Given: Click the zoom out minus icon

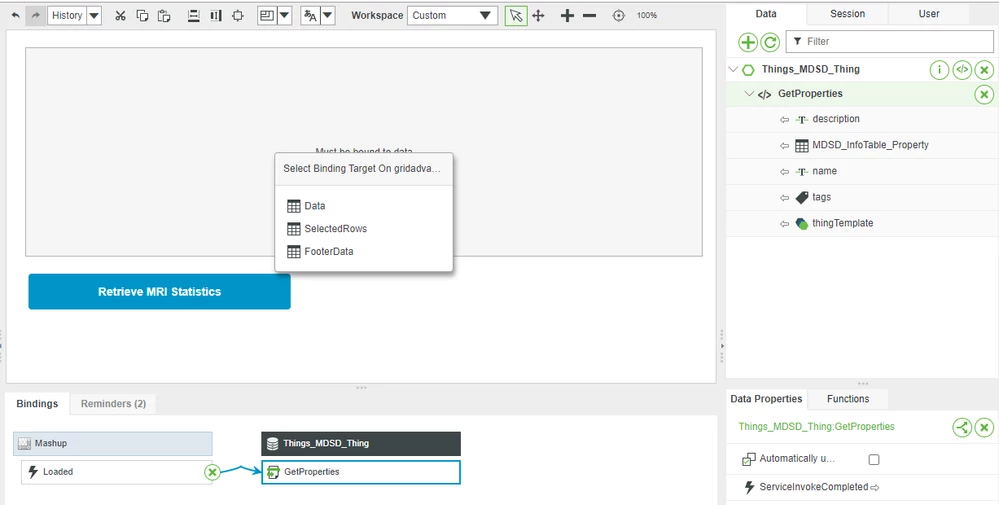Looking at the screenshot, I should tap(589, 15).
